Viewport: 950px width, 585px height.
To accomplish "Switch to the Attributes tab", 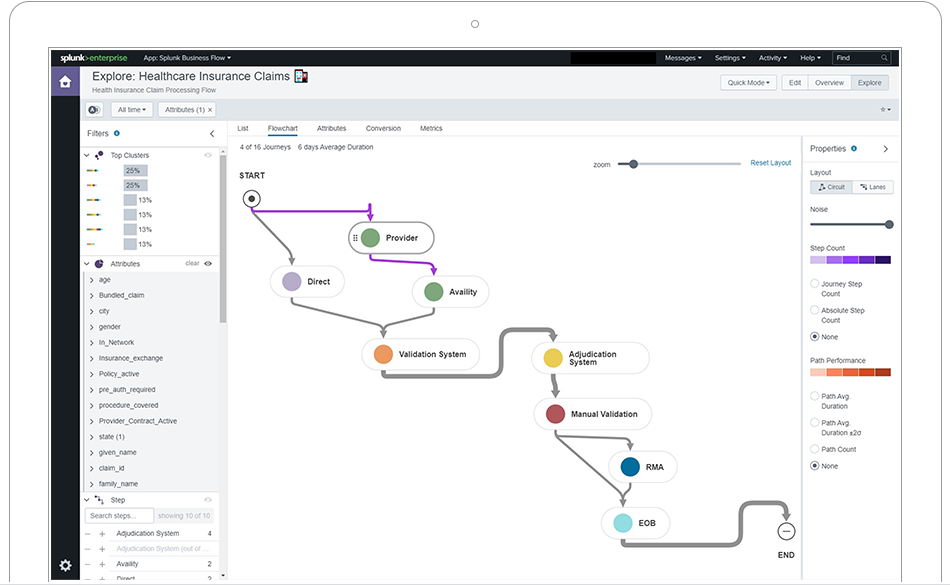I will tap(331, 128).
